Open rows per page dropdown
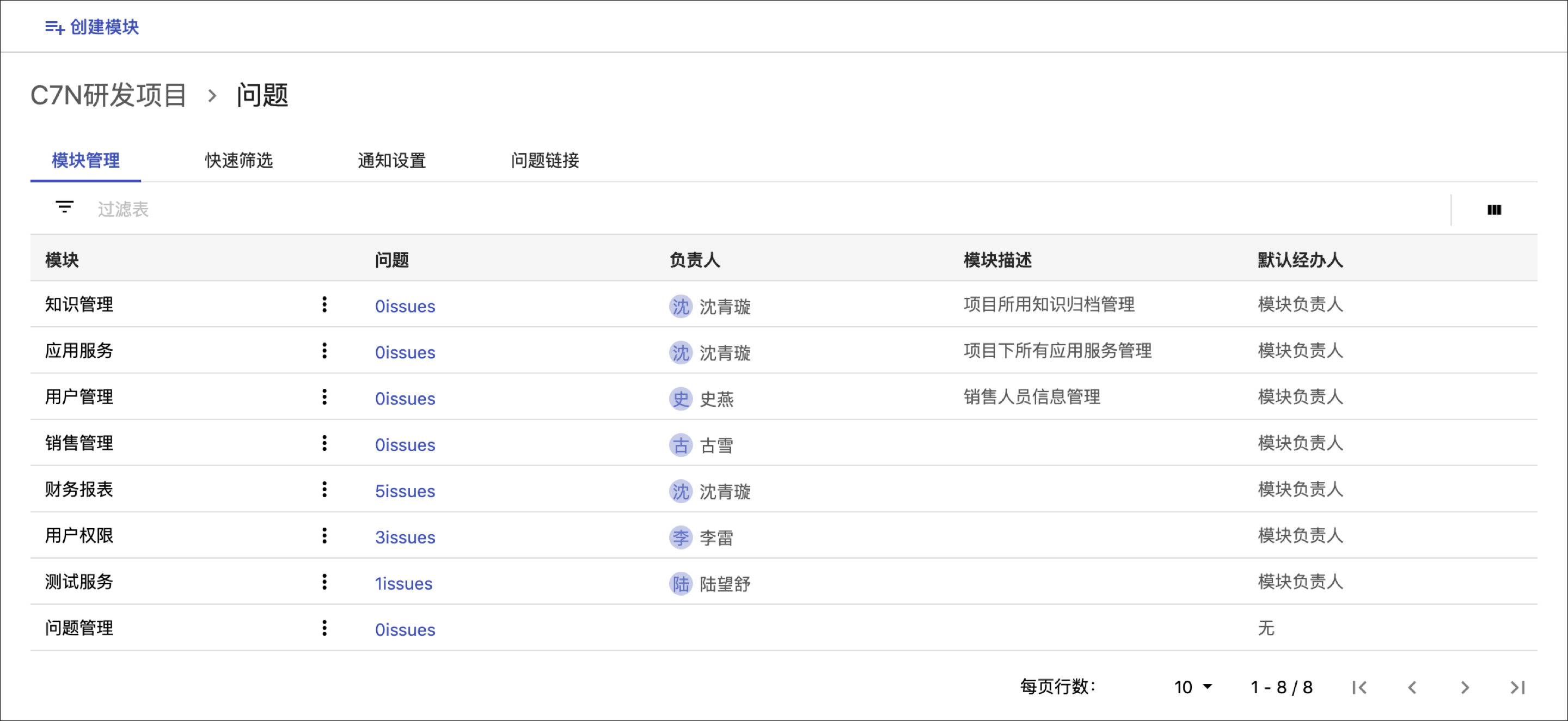This screenshot has width=1568, height=721. pyautogui.click(x=1192, y=687)
